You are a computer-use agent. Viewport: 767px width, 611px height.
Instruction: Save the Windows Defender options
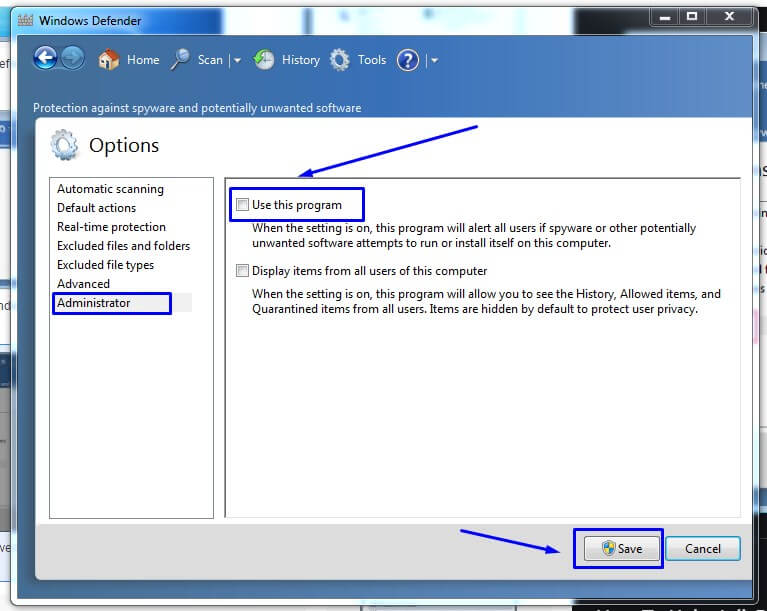(622, 548)
